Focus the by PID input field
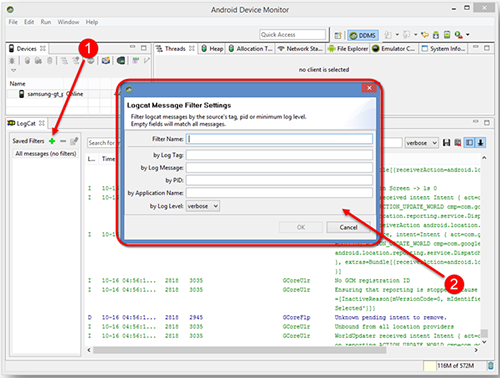 pos(279,180)
